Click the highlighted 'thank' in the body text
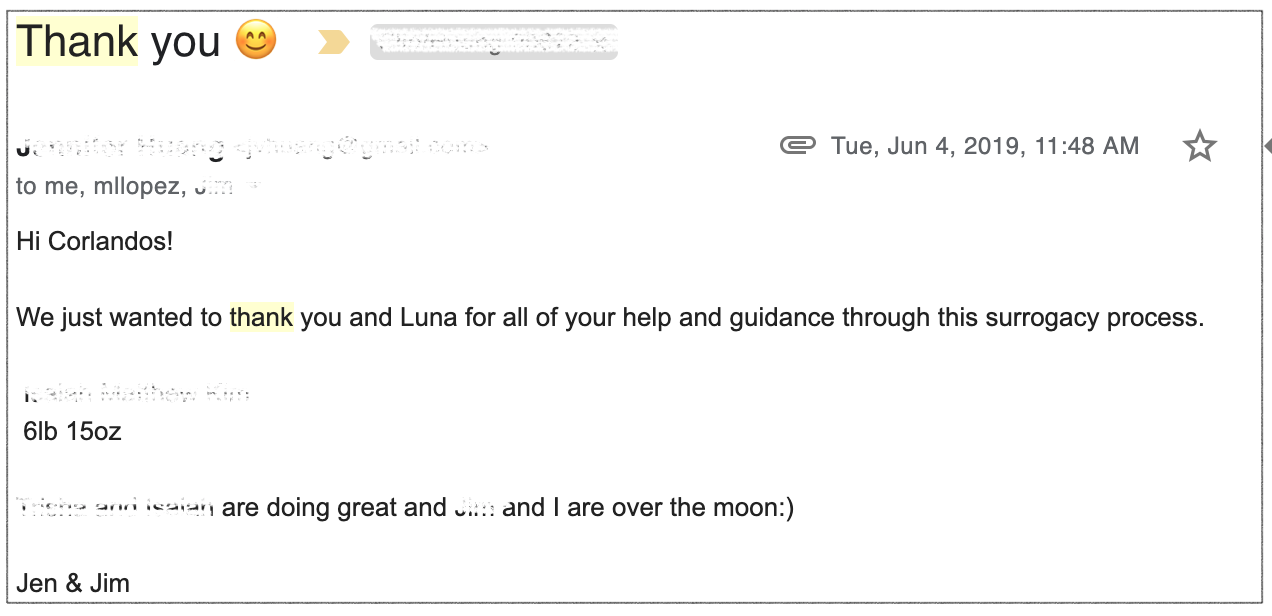 261,318
